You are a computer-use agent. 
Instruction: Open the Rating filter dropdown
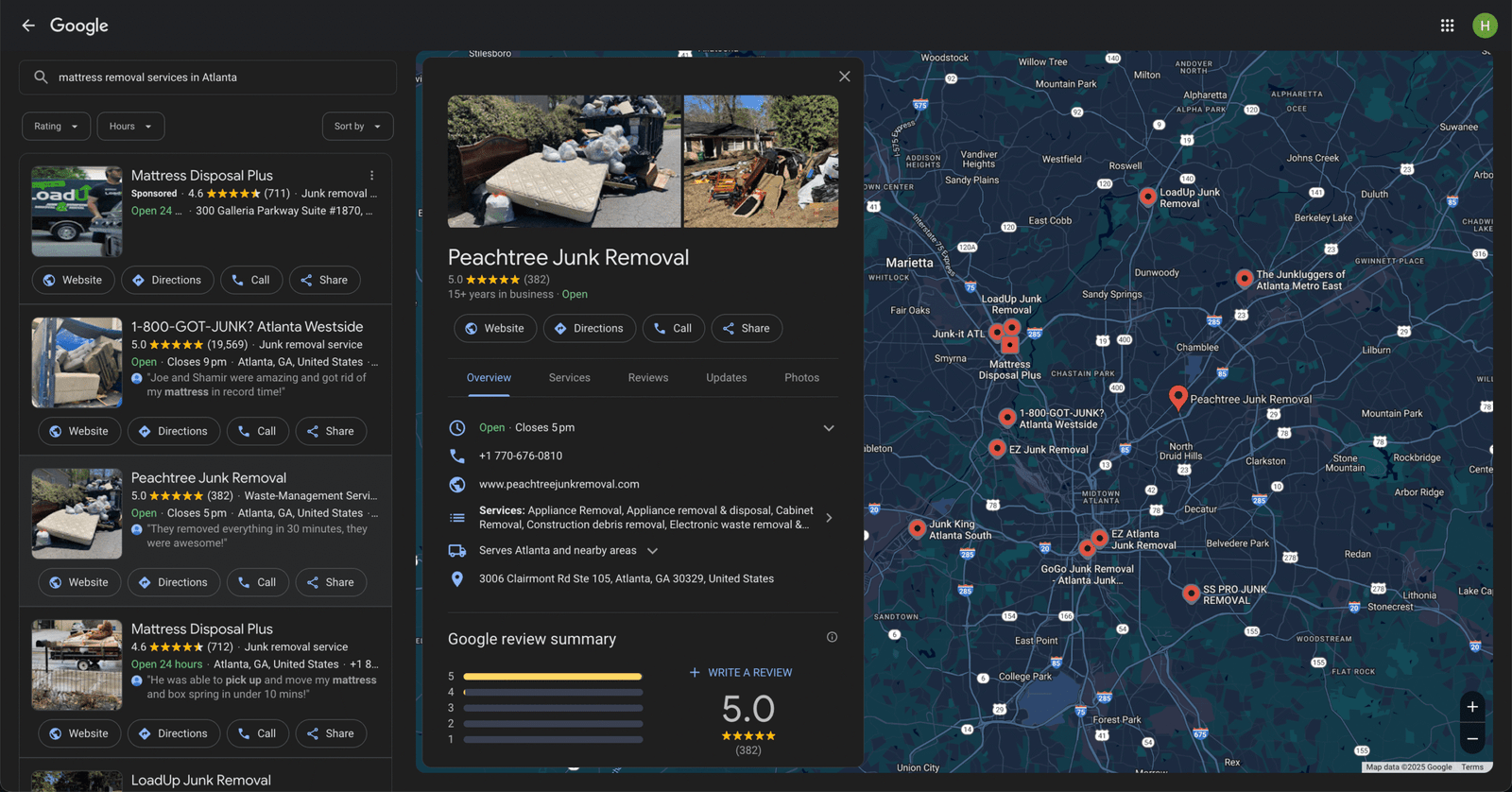(57, 127)
